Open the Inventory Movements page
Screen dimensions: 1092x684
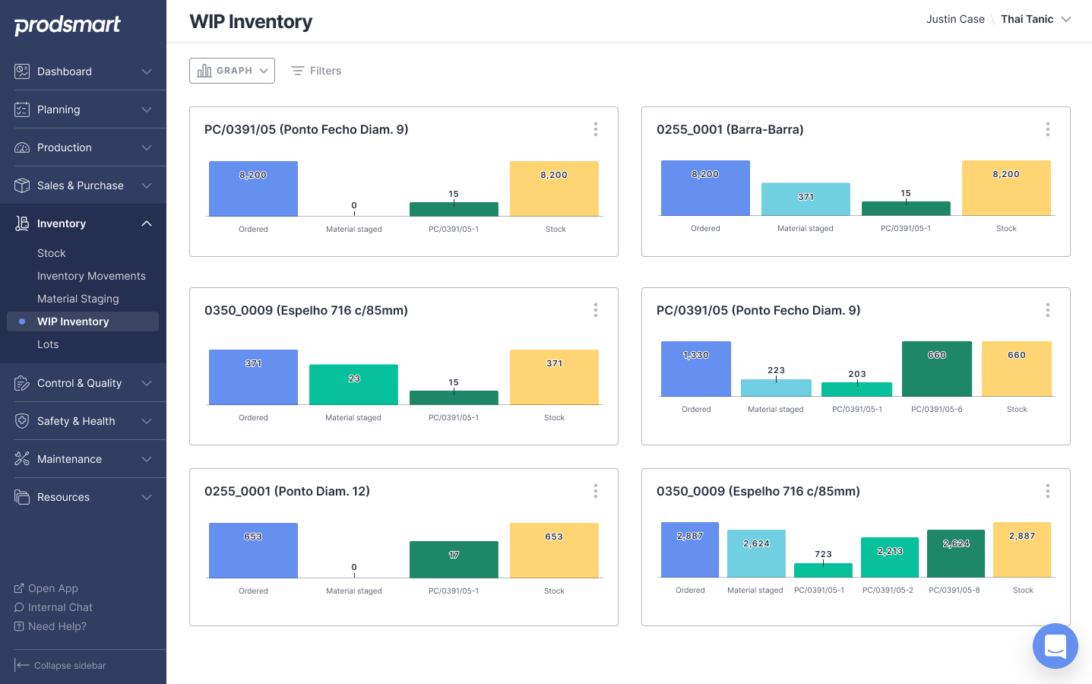(x=91, y=275)
